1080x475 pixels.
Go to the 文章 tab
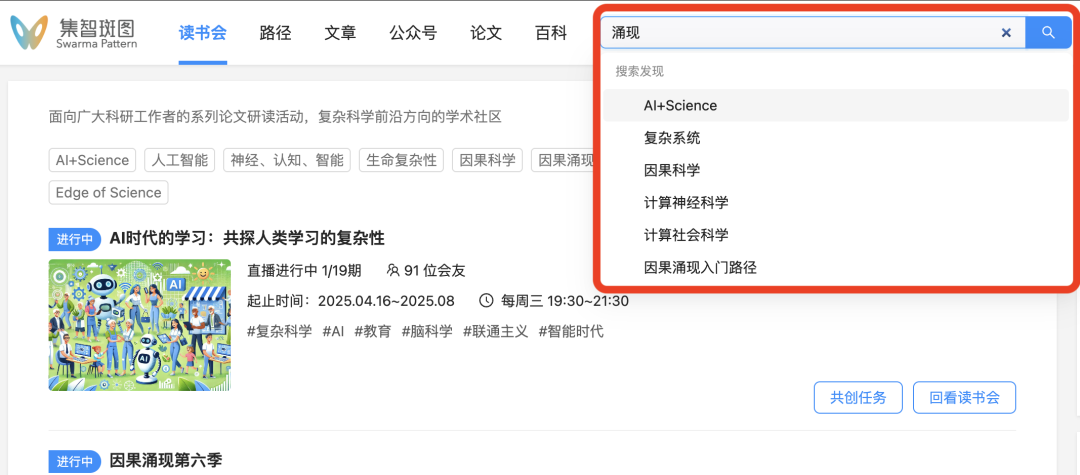coord(340,33)
